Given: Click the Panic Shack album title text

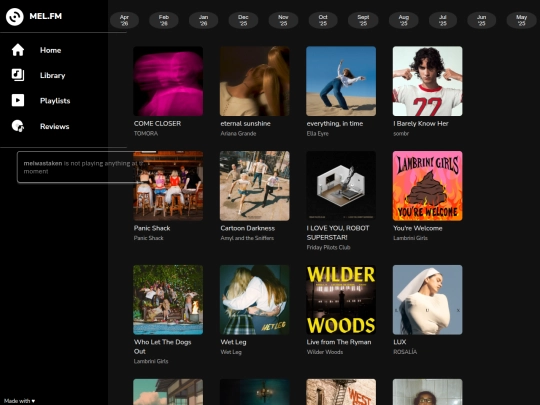Looking at the screenshot, I should 152,228.
